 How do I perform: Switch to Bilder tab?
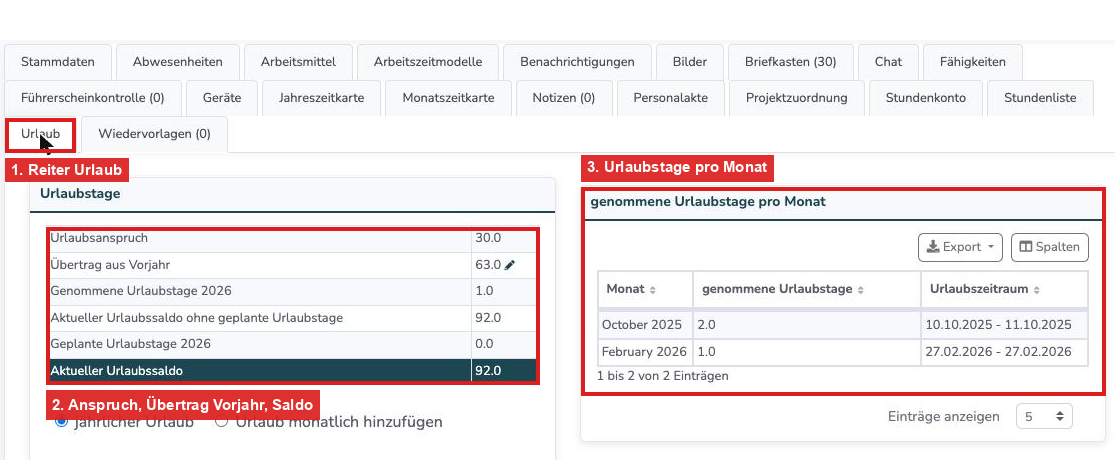(x=690, y=62)
